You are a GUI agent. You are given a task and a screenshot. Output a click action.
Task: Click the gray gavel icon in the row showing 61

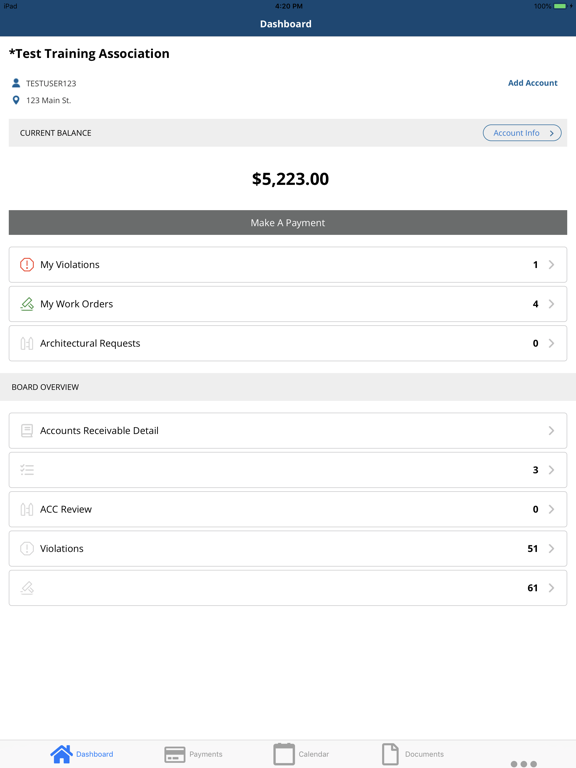click(27, 588)
